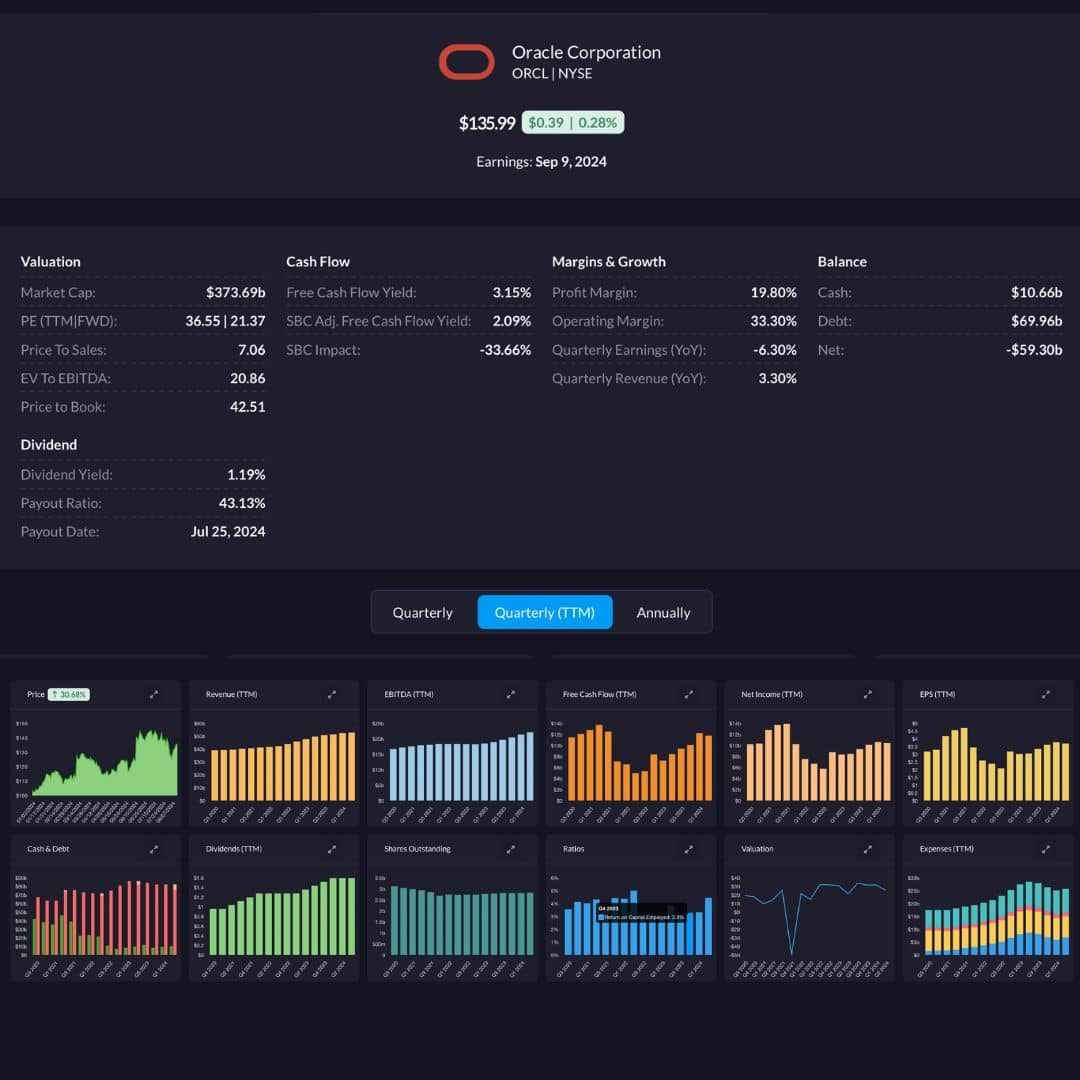
Task: Click the Net value -$59.30b
Action: pyautogui.click(x=1034, y=350)
